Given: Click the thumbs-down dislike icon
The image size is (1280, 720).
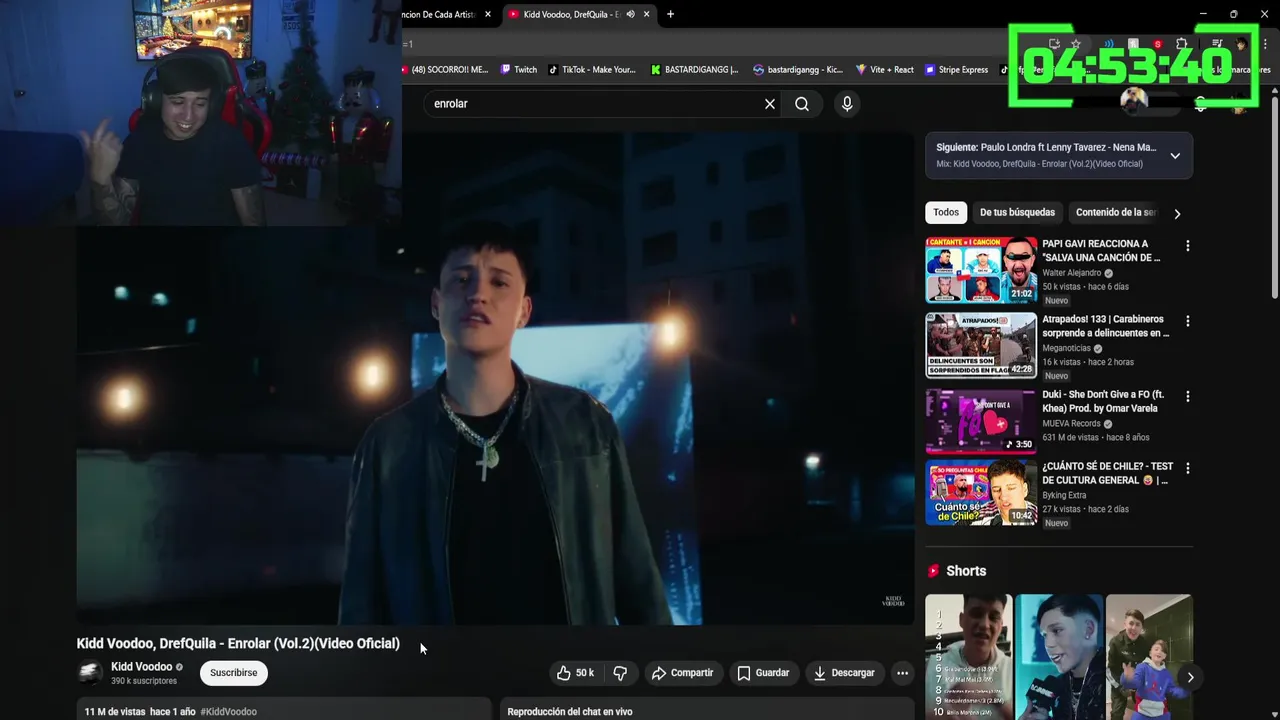Looking at the screenshot, I should [620, 673].
